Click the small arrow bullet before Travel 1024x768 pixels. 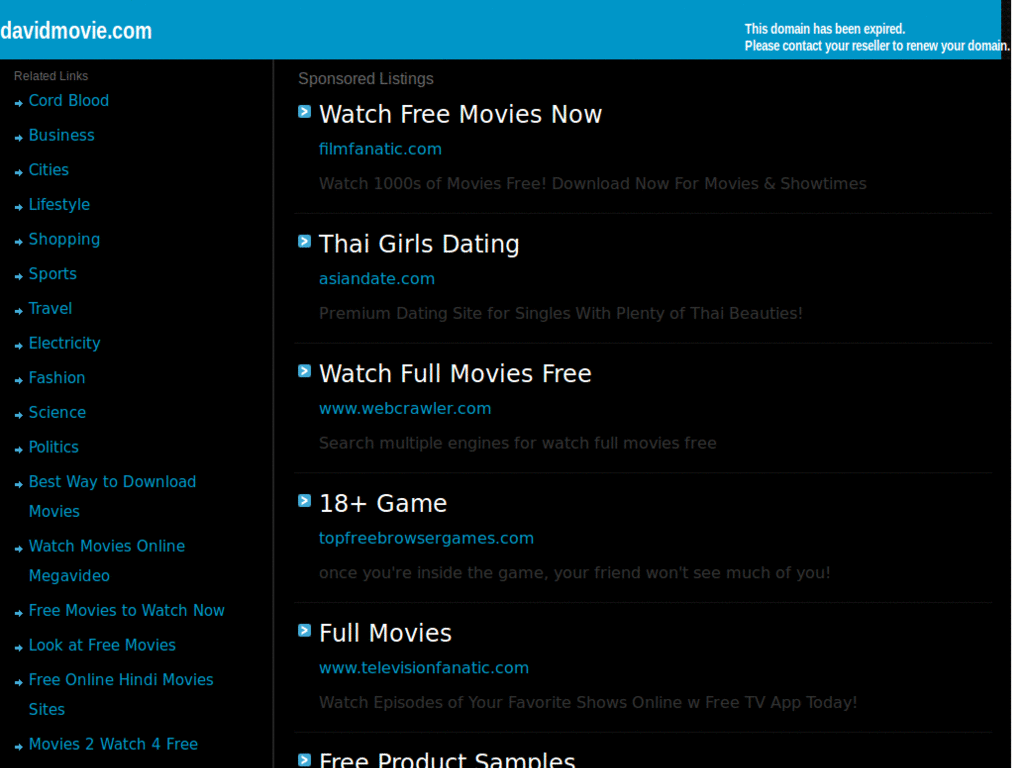pos(18,311)
